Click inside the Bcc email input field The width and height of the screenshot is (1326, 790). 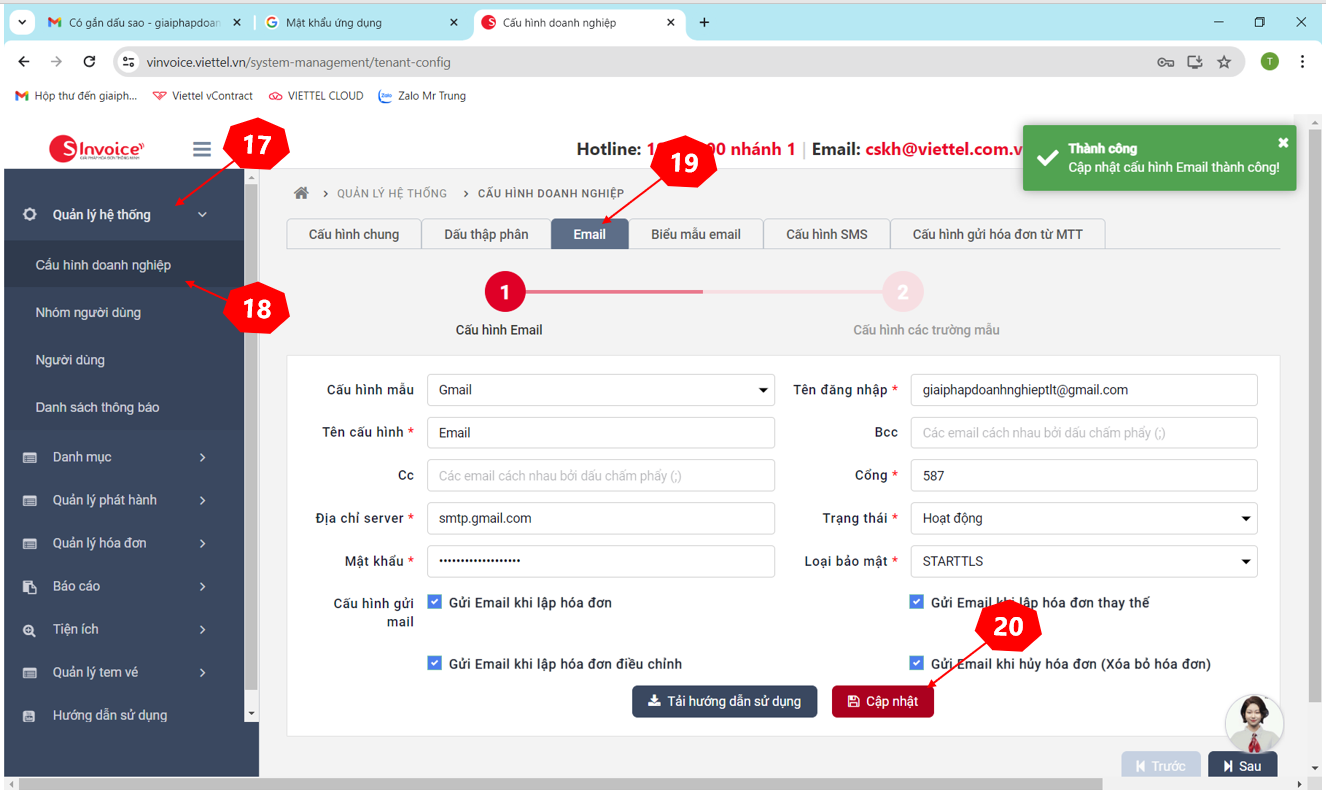(1084, 432)
